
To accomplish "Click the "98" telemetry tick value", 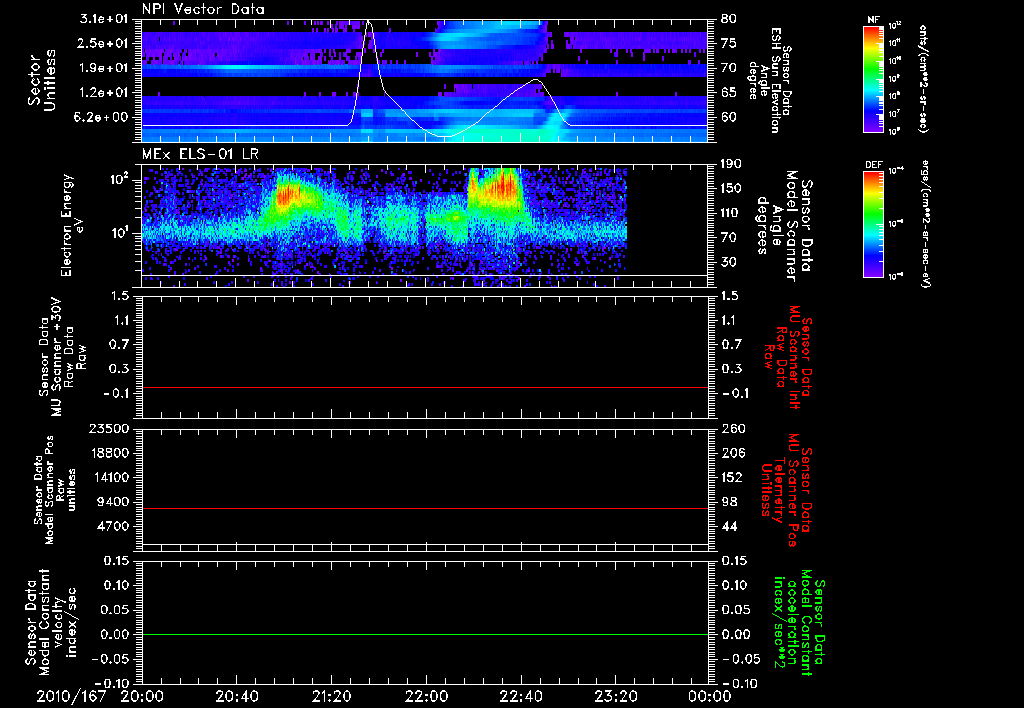I will point(729,502).
